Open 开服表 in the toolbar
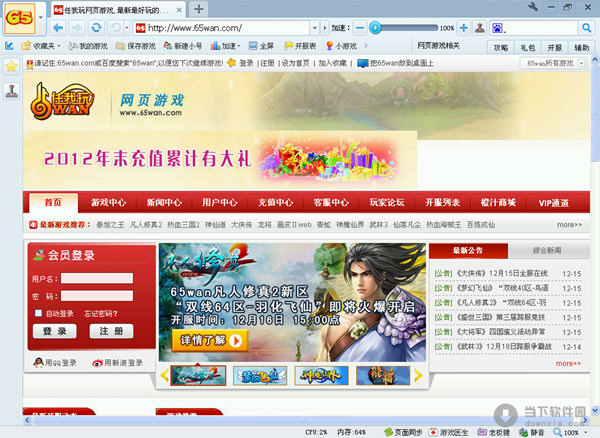The width and height of the screenshot is (600, 438). click(300, 46)
